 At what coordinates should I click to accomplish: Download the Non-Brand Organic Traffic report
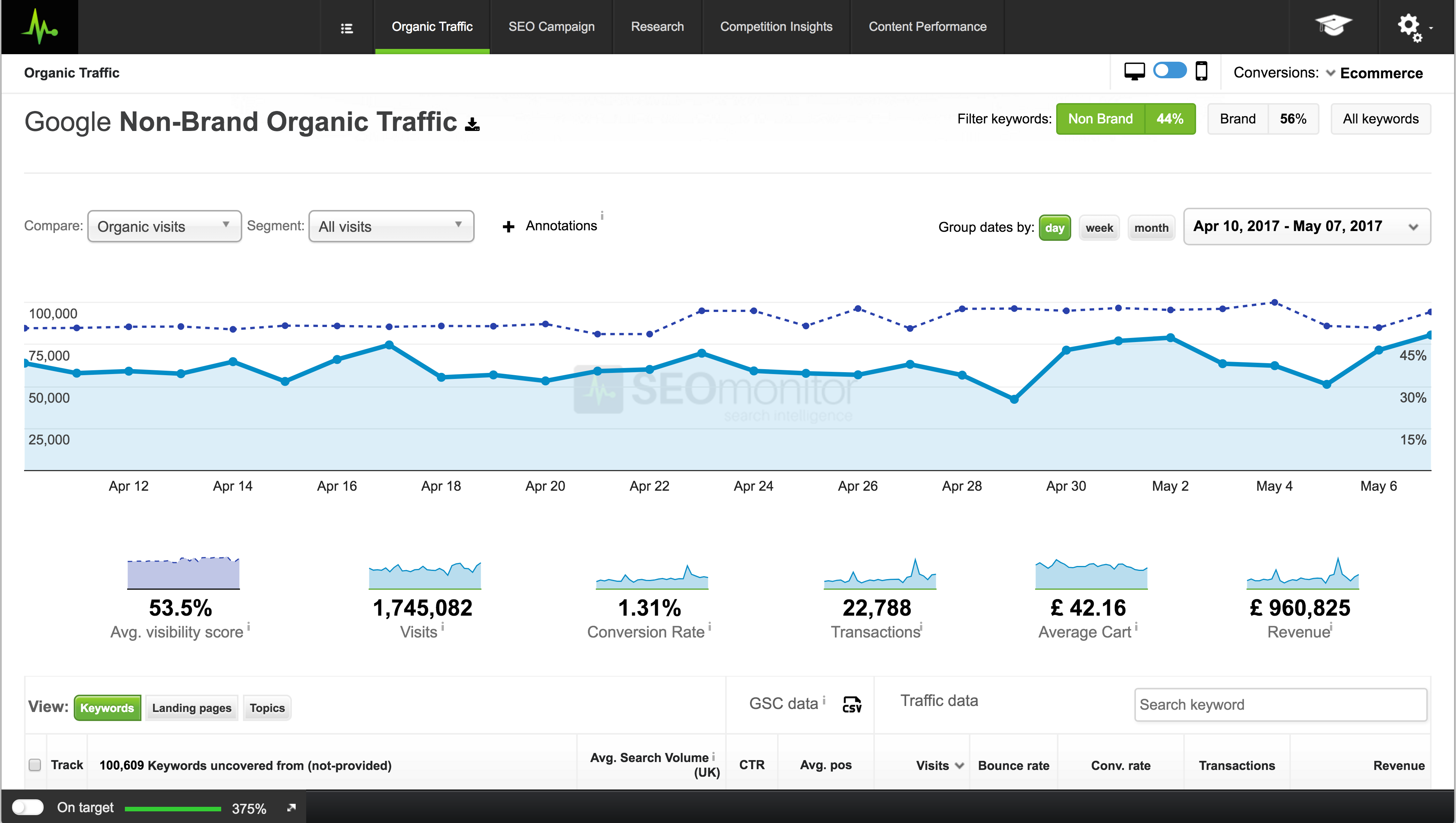click(472, 124)
